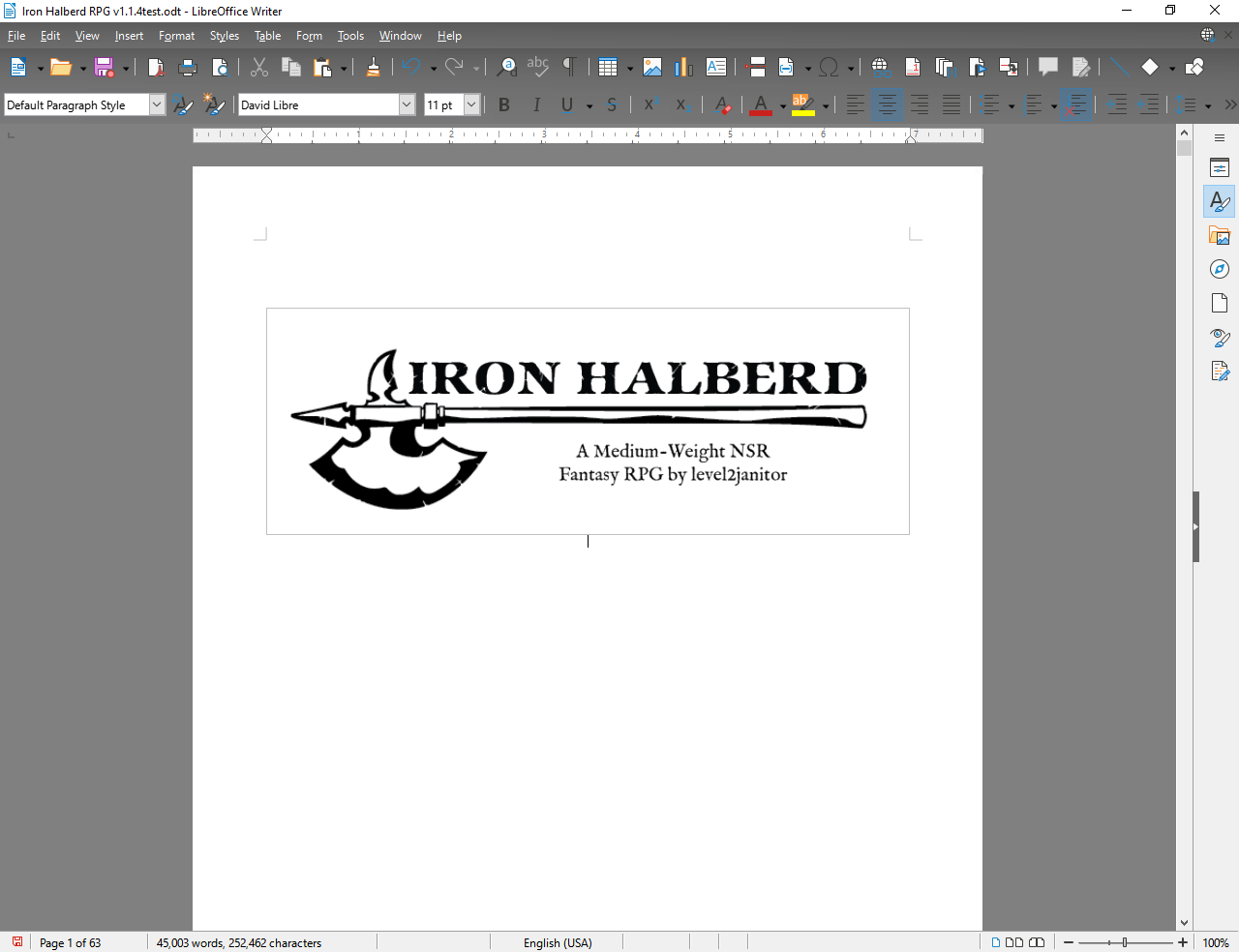The height and width of the screenshot is (952, 1239).
Task: Click the Clone Formatting paintbrush icon
Action: (x=373, y=67)
